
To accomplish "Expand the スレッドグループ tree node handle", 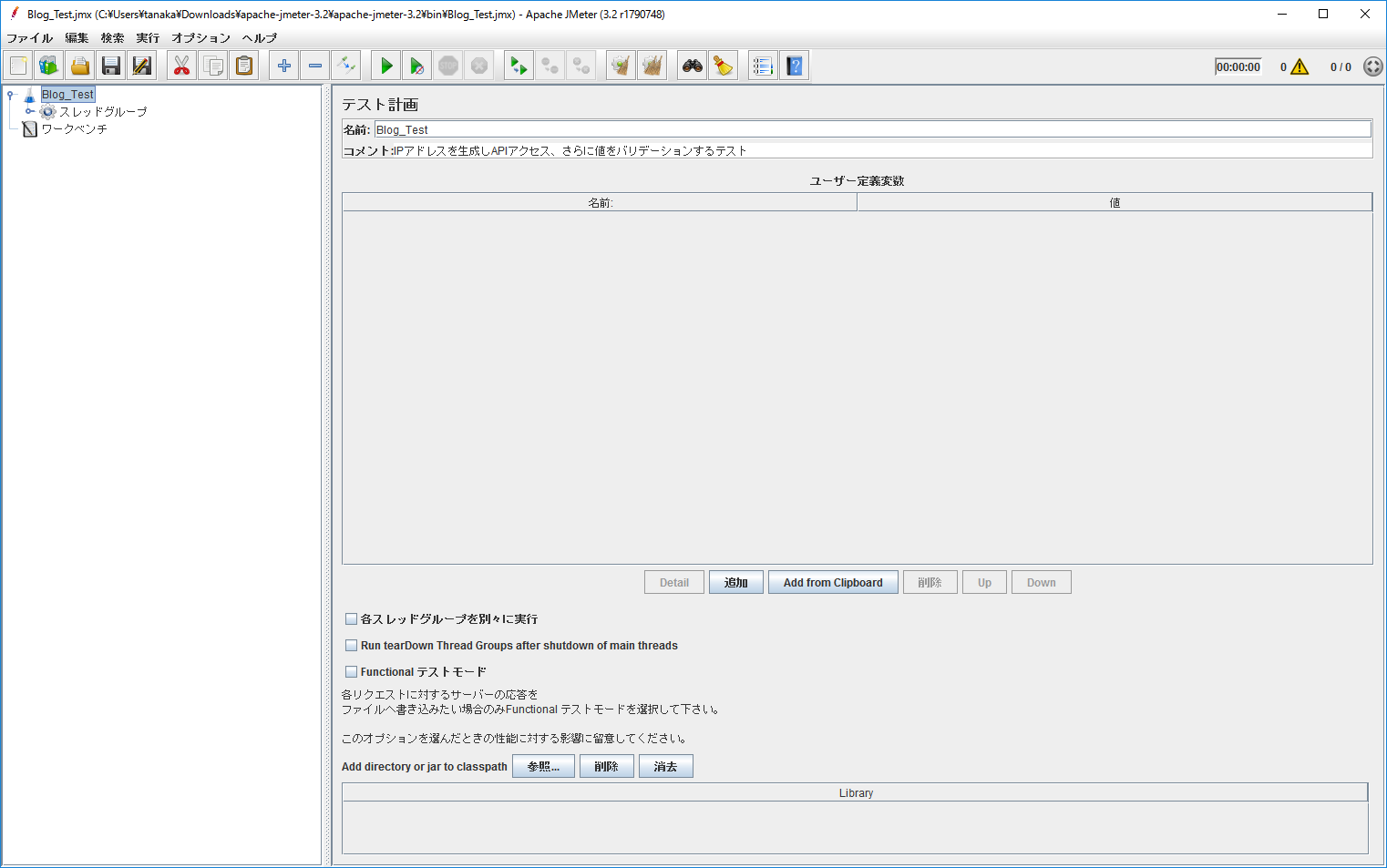I will (29, 111).
